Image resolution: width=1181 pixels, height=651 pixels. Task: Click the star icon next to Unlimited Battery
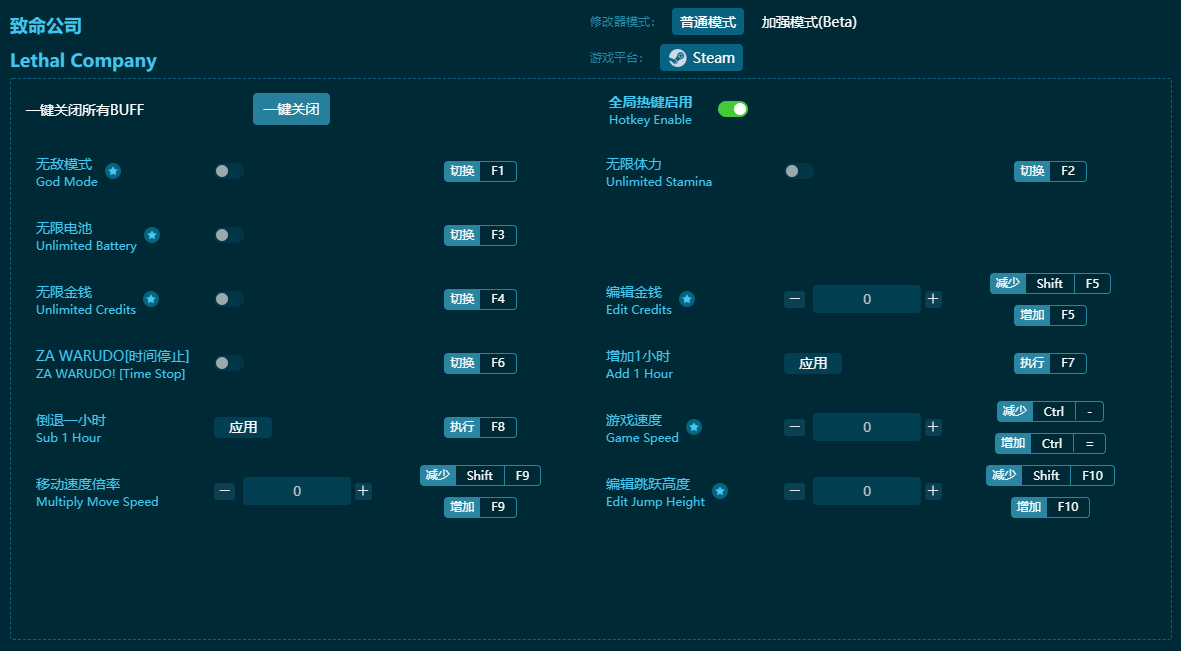(x=152, y=235)
